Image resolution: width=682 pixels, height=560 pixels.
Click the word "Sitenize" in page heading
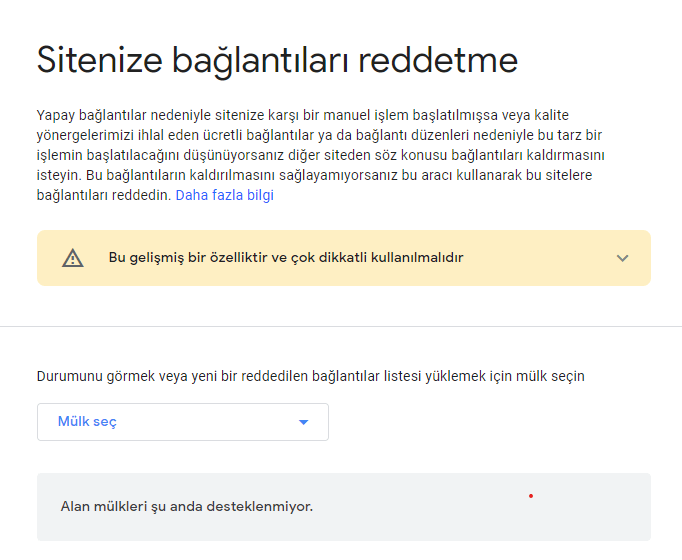[x=98, y=60]
